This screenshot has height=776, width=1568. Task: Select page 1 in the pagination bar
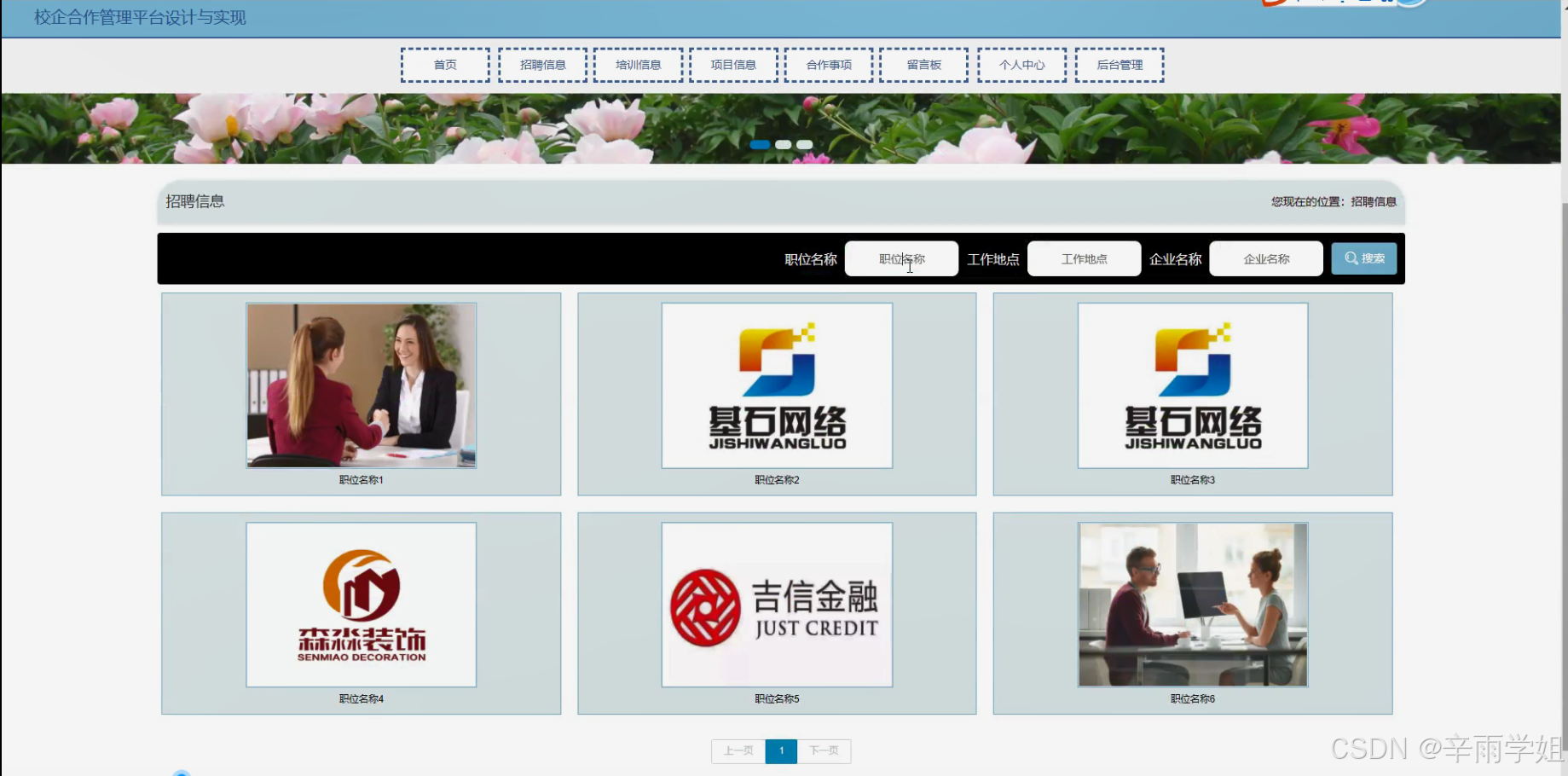[781, 751]
